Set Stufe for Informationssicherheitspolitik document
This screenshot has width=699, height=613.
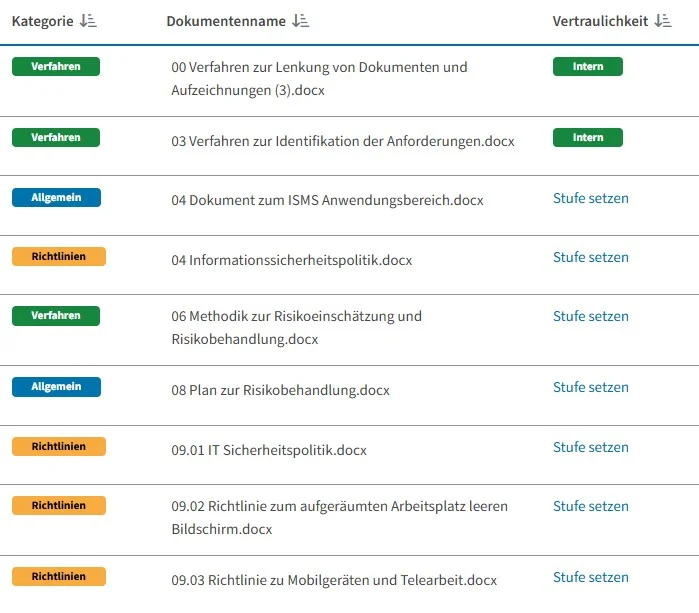[x=590, y=257]
